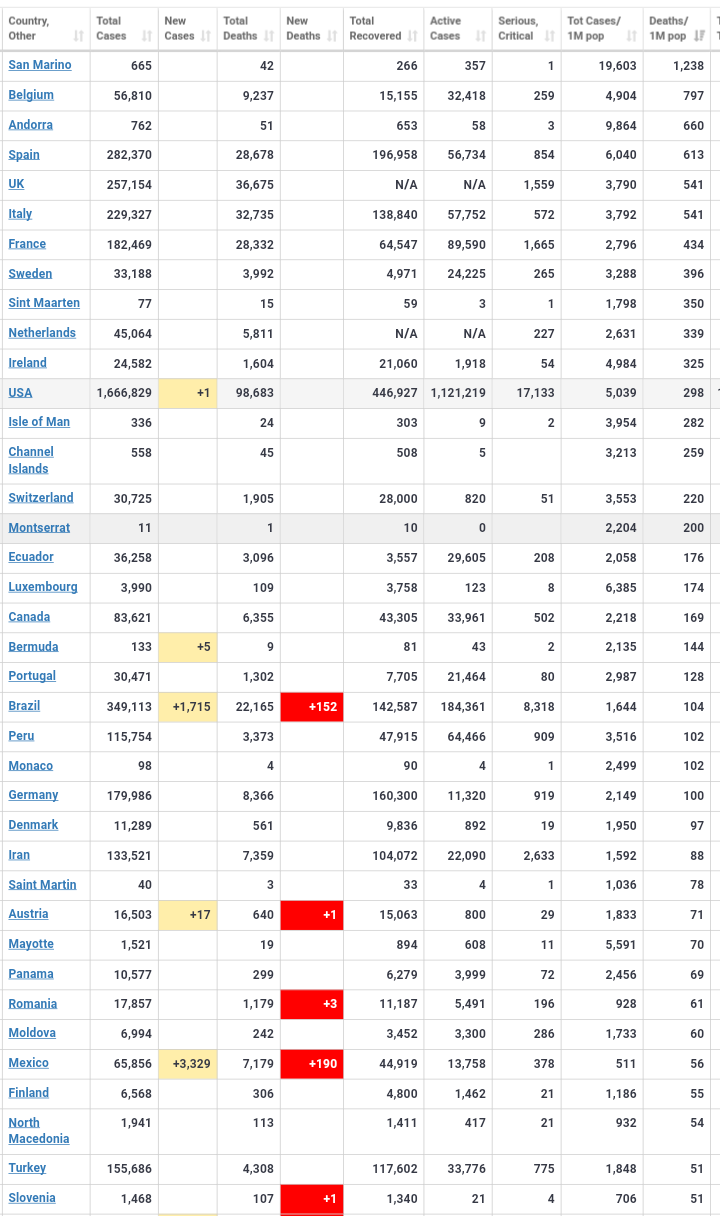
Task: Sort by Total Deaths column arrows
Action: tap(269, 36)
